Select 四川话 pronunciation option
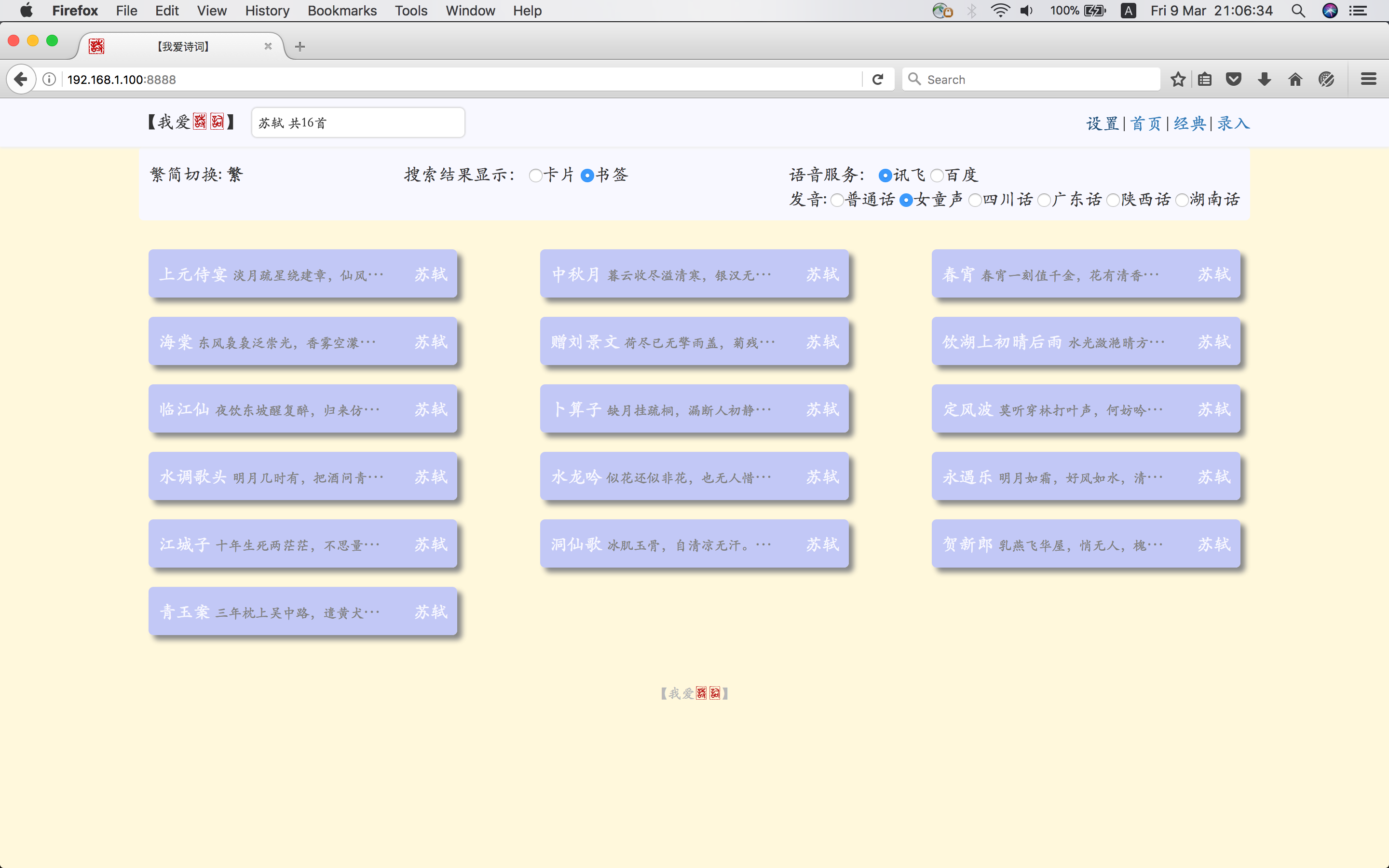Image resolution: width=1389 pixels, height=868 pixels. click(x=975, y=200)
